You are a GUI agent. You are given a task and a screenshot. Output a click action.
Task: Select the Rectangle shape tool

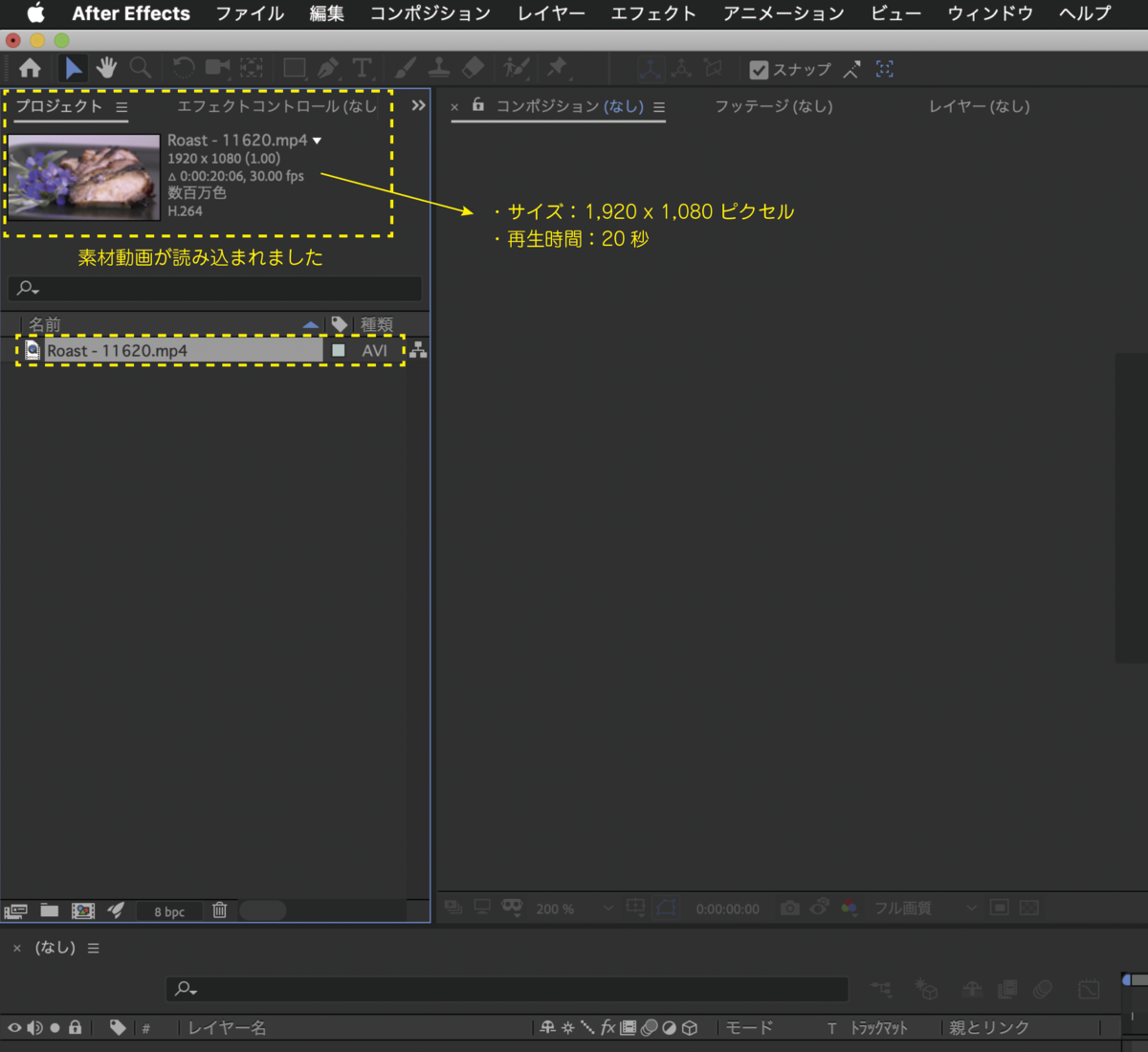point(295,68)
